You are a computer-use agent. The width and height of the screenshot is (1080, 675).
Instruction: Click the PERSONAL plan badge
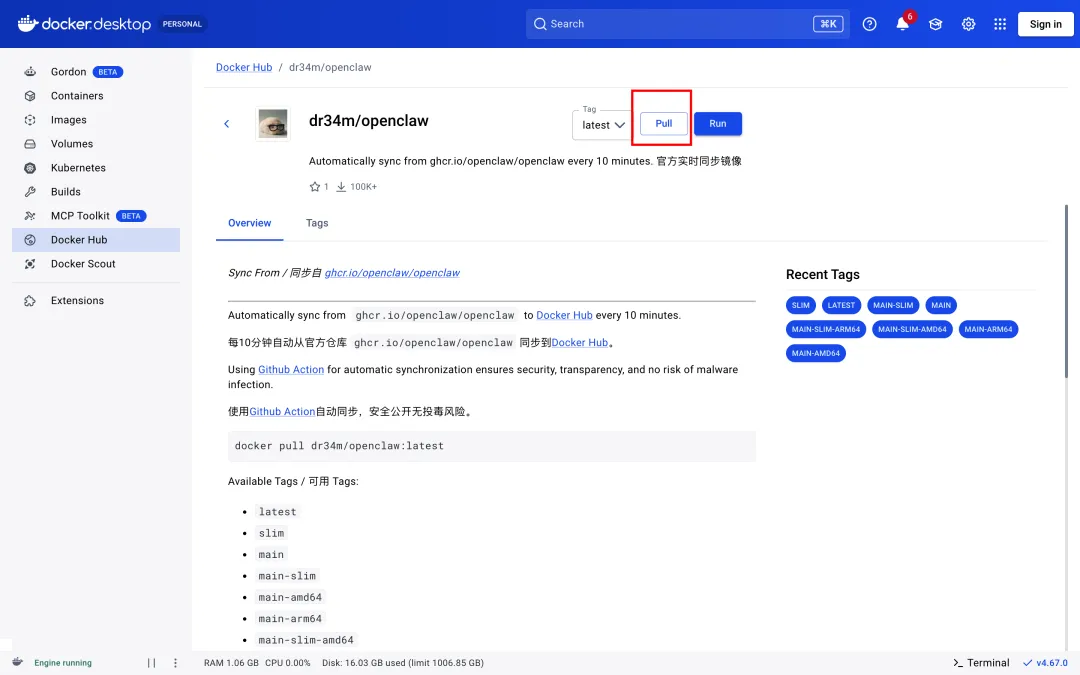(x=182, y=24)
